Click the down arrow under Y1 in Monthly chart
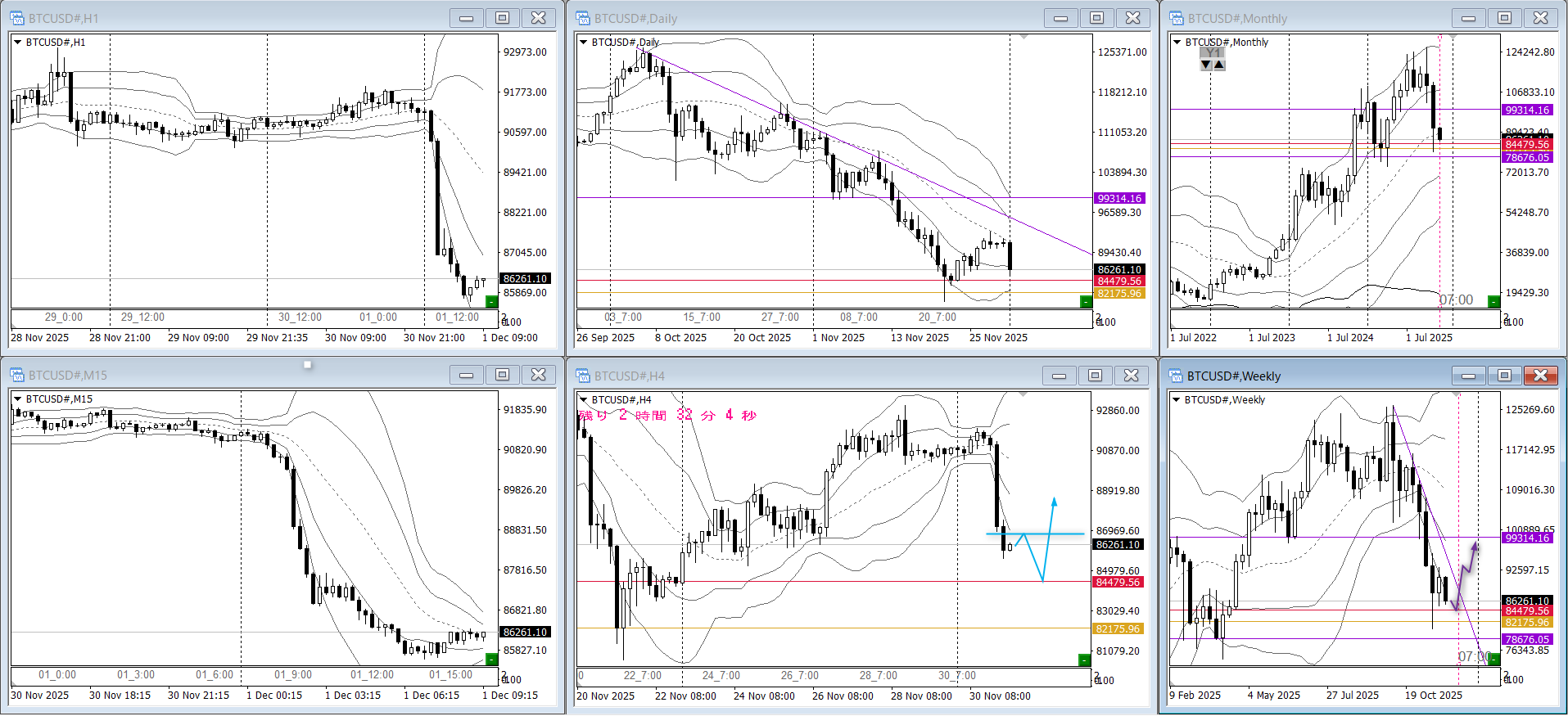This screenshot has height=716, width=1568. click(1206, 65)
